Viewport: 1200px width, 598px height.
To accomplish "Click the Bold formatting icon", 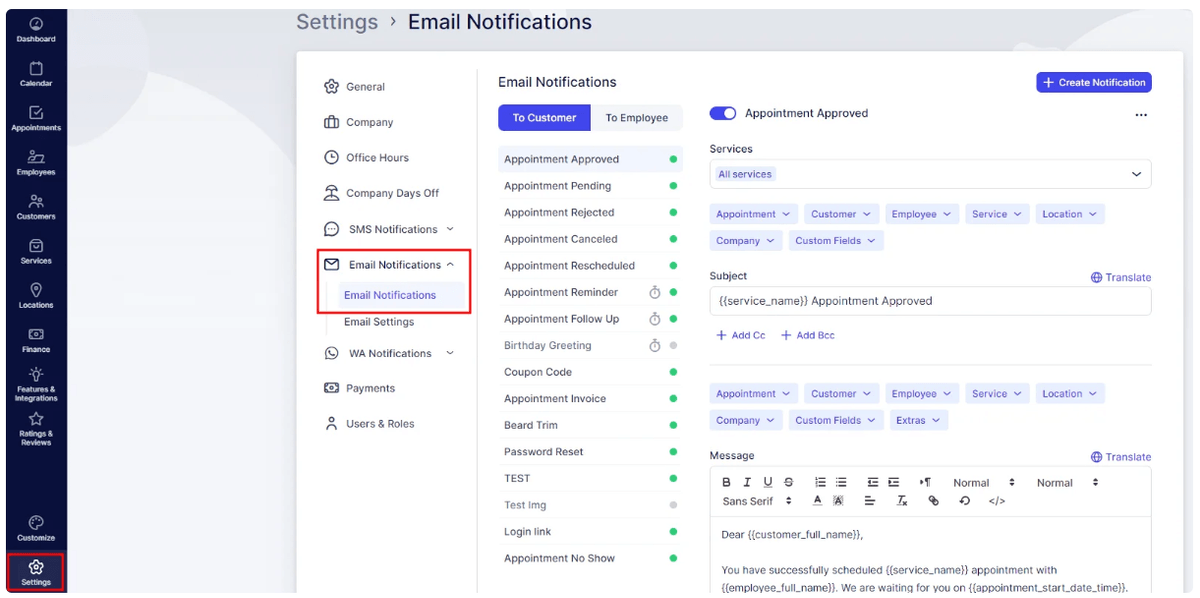I will pyautogui.click(x=727, y=482).
